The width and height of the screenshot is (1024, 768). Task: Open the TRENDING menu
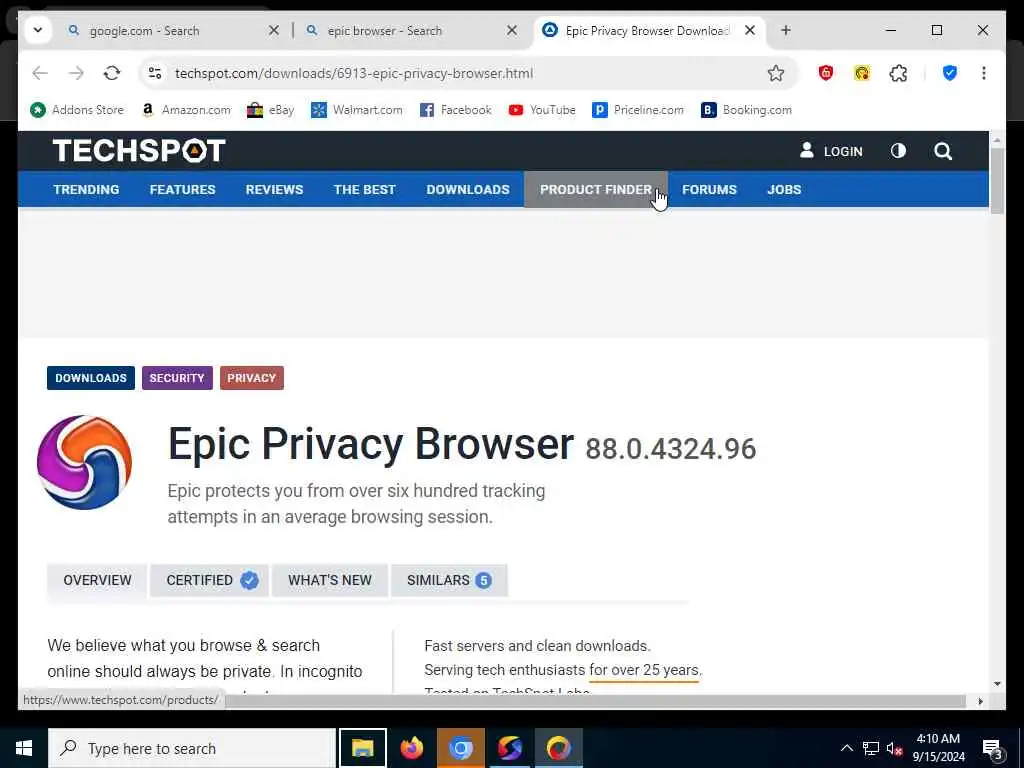pos(86,189)
